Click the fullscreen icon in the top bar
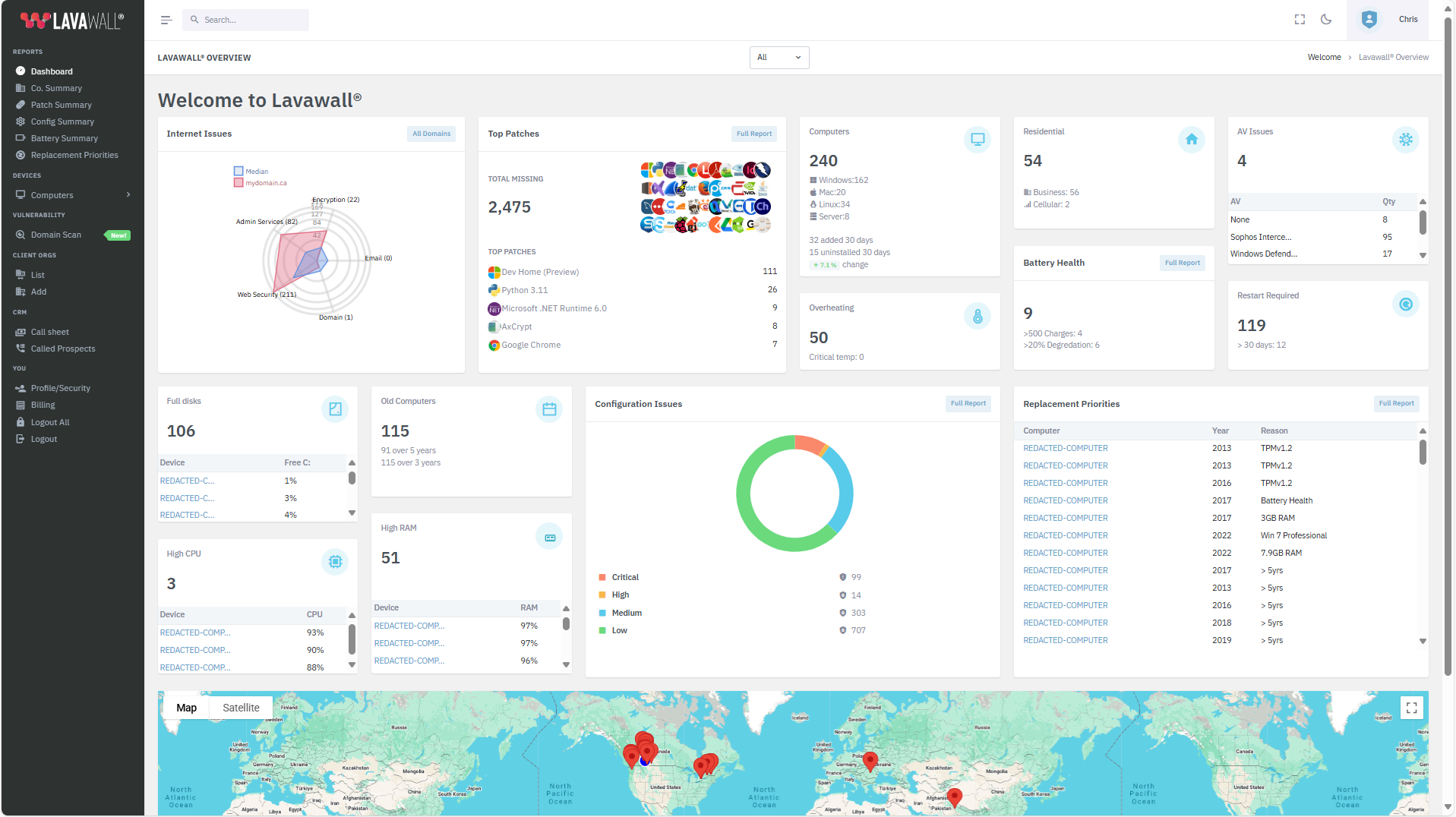Screen dimensions: 1456x817 1300,19
